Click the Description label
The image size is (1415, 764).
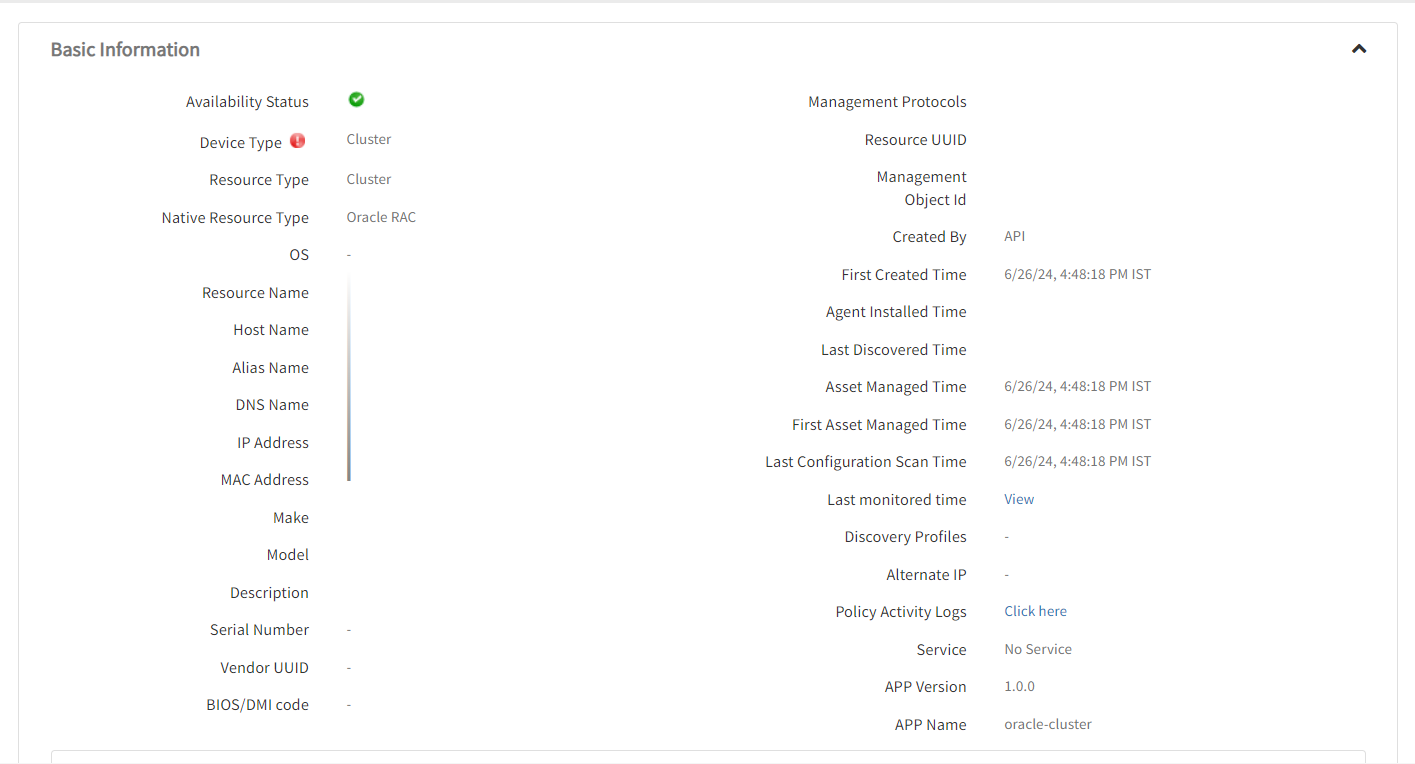(x=269, y=593)
